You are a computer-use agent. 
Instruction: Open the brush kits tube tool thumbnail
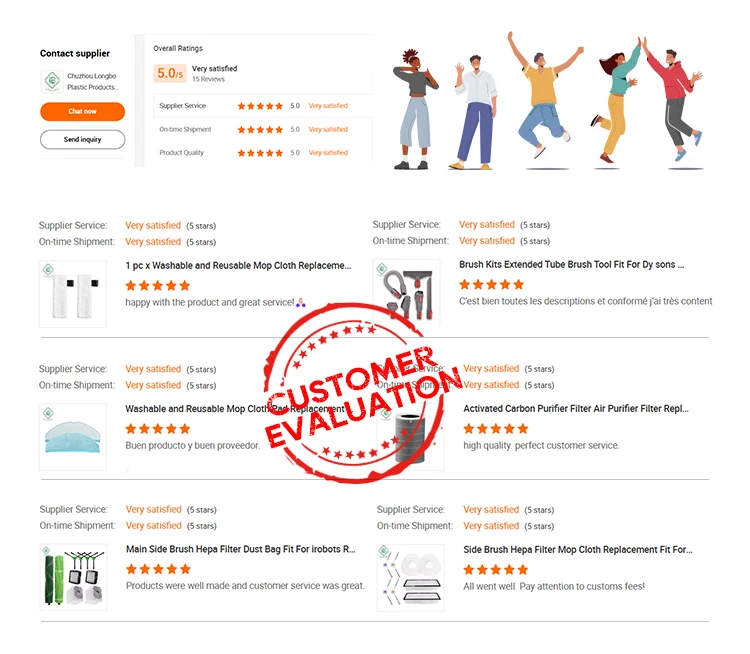pyautogui.click(x=406, y=292)
